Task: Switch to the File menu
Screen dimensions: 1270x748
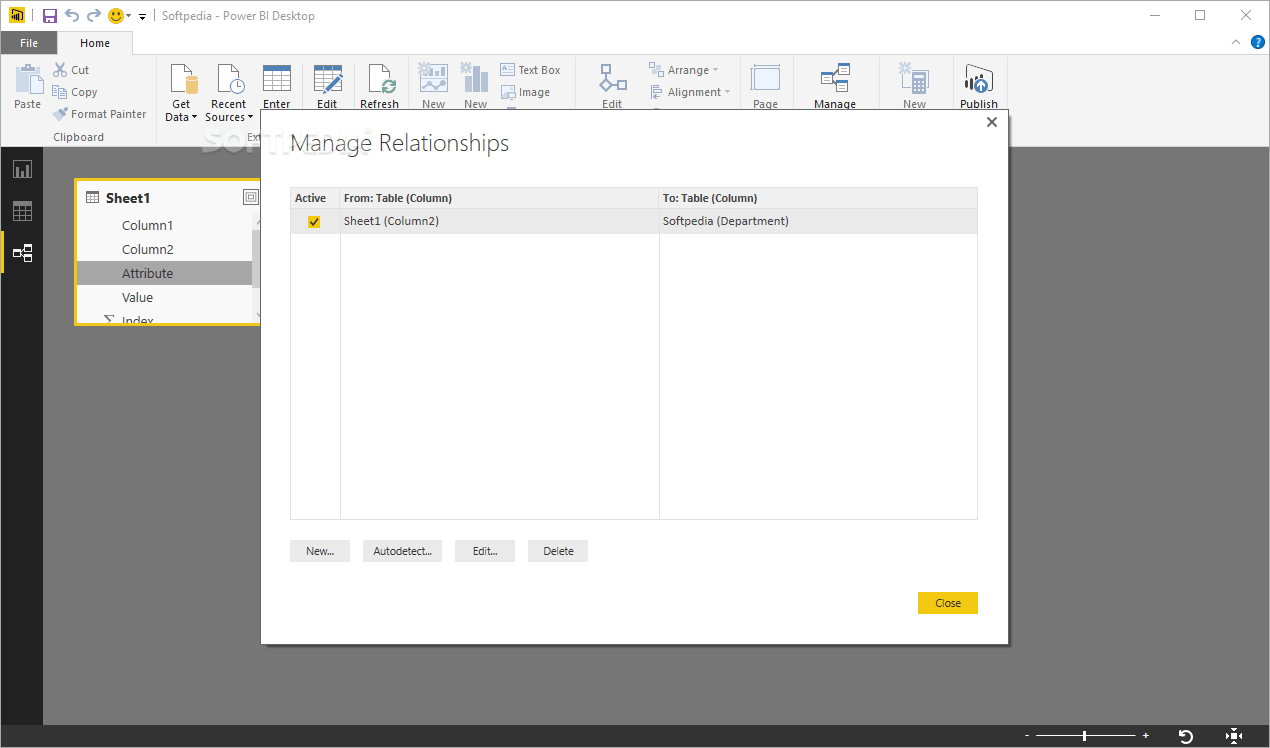Action: pos(29,42)
